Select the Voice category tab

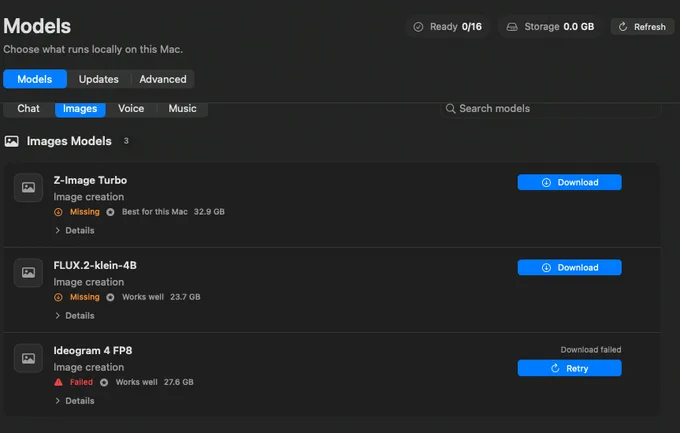[131, 108]
